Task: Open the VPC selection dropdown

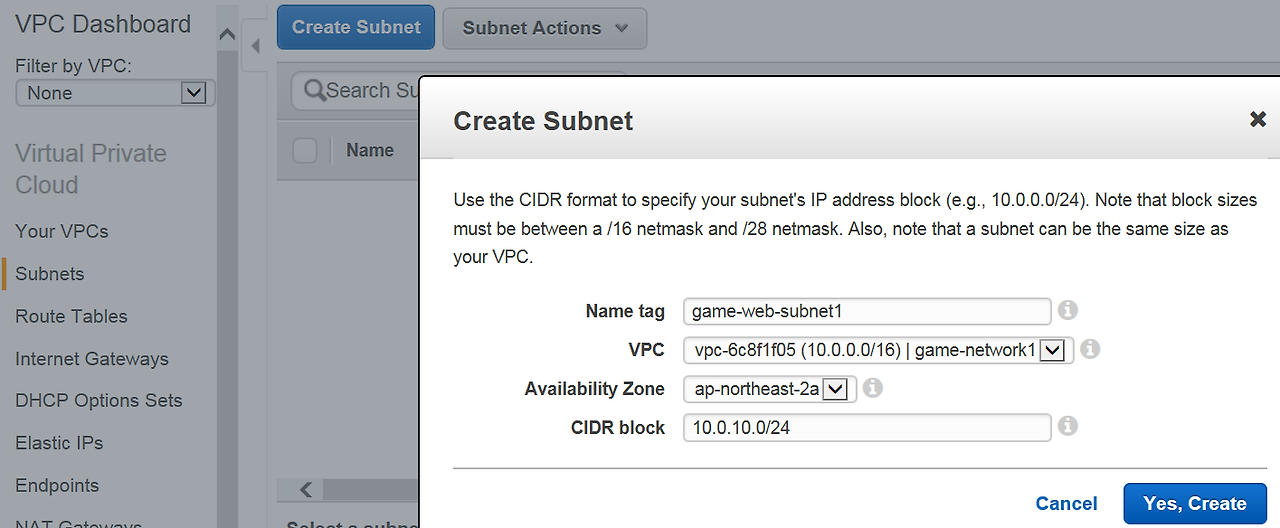Action: (x=878, y=350)
